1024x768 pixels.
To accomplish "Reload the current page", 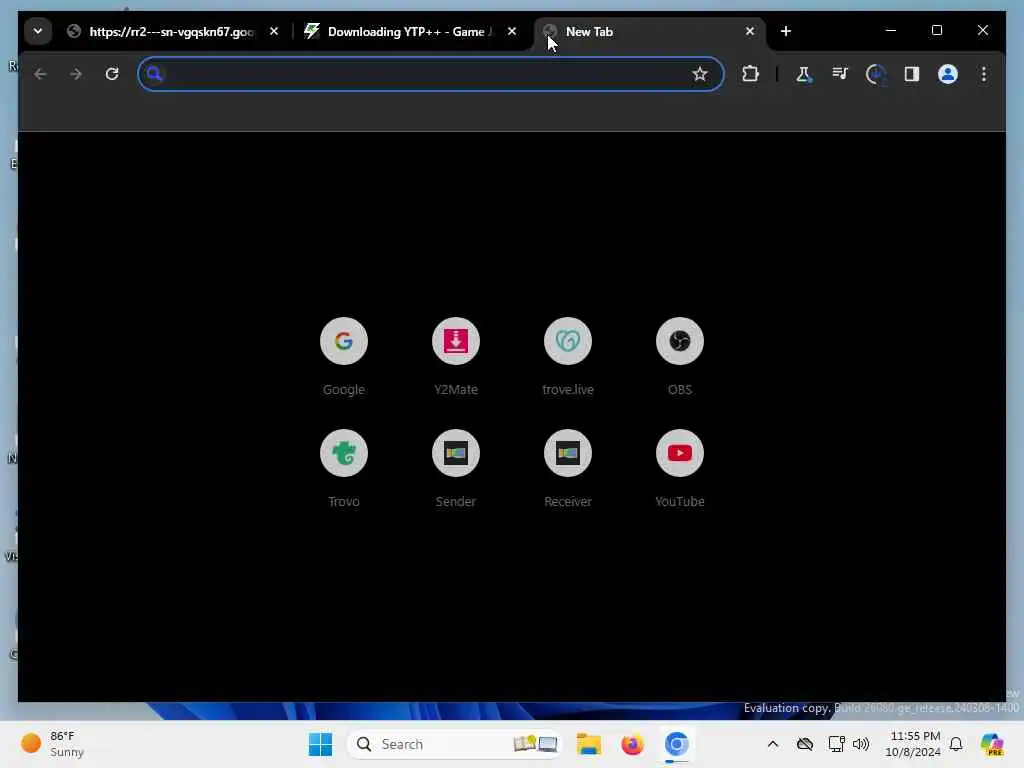I will click(112, 74).
